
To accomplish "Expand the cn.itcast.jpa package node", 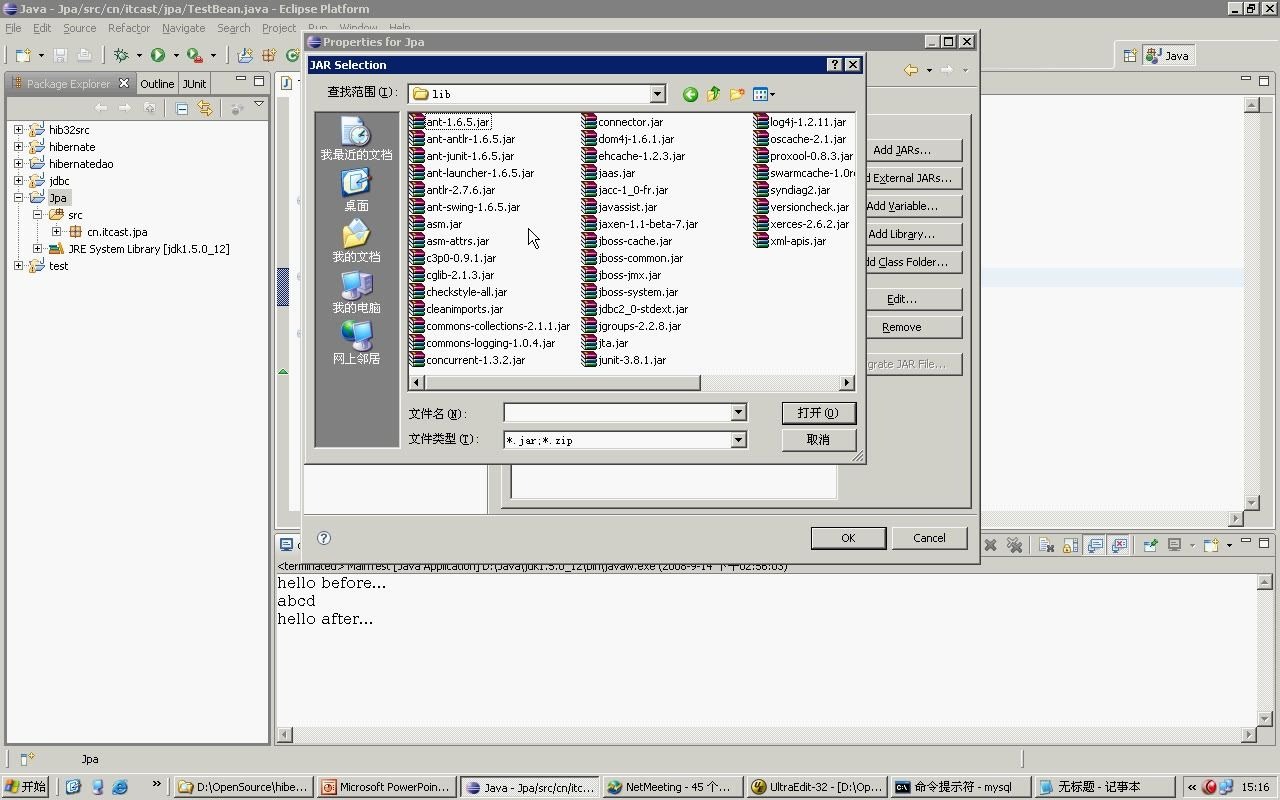I will point(56,232).
